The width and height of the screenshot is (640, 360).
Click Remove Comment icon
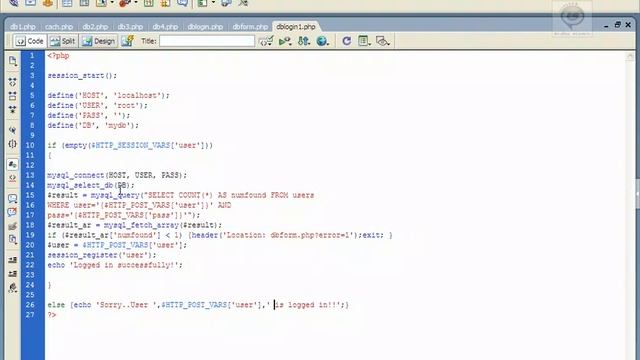click(x=13, y=212)
